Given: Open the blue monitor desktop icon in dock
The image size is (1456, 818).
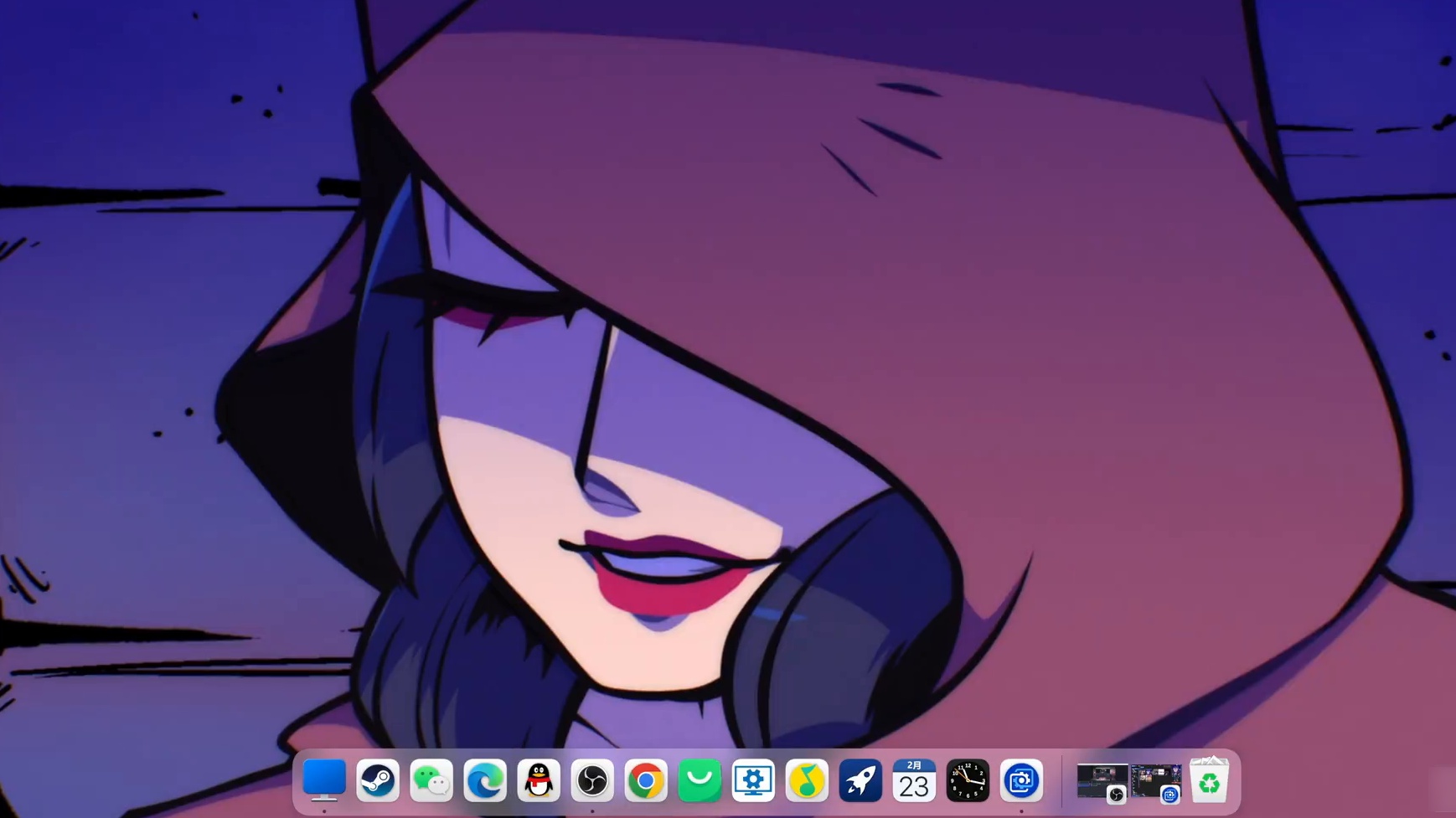Looking at the screenshot, I should (x=324, y=780).
